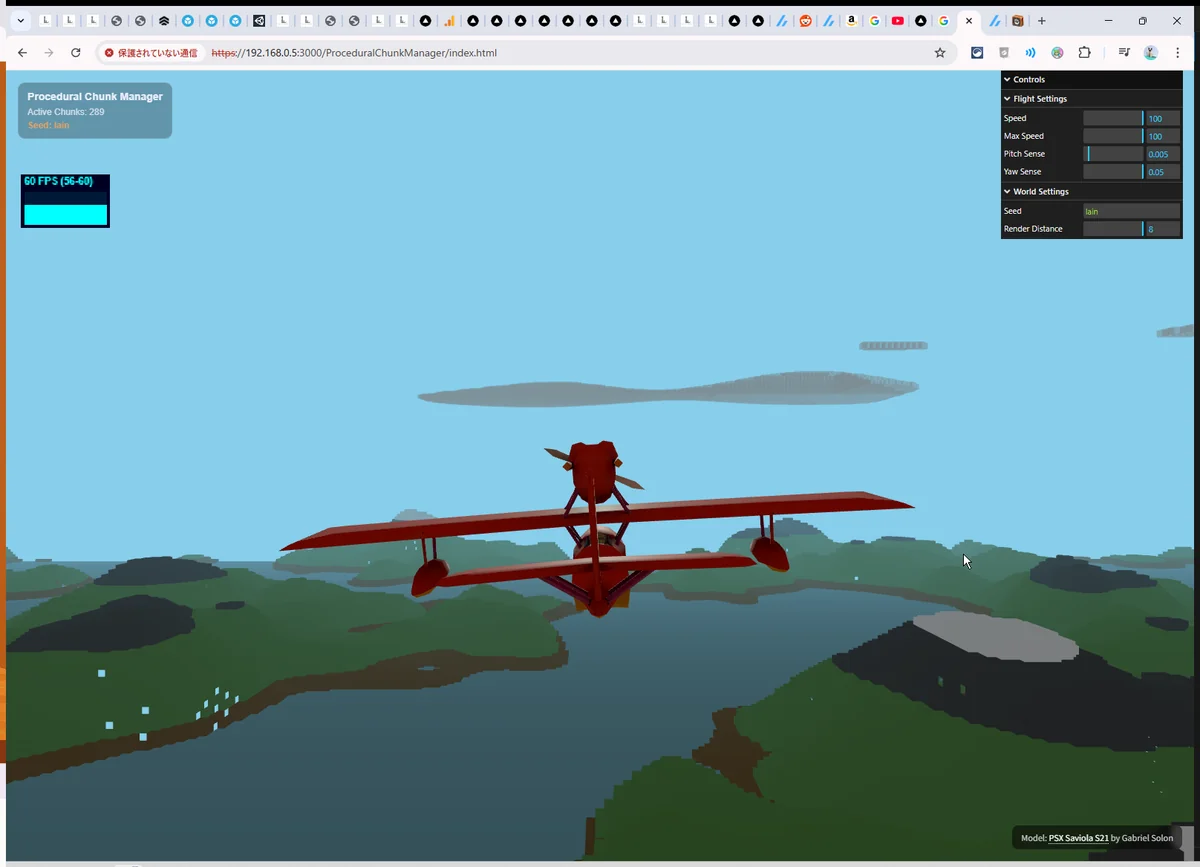
Task: Click the media control music-note icon
Action: point(1124,53)
